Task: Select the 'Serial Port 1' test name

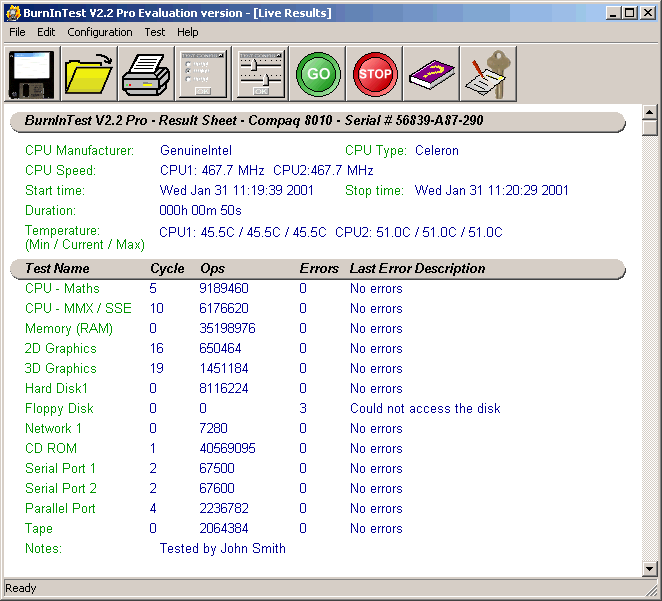Action: coord(60,468)
